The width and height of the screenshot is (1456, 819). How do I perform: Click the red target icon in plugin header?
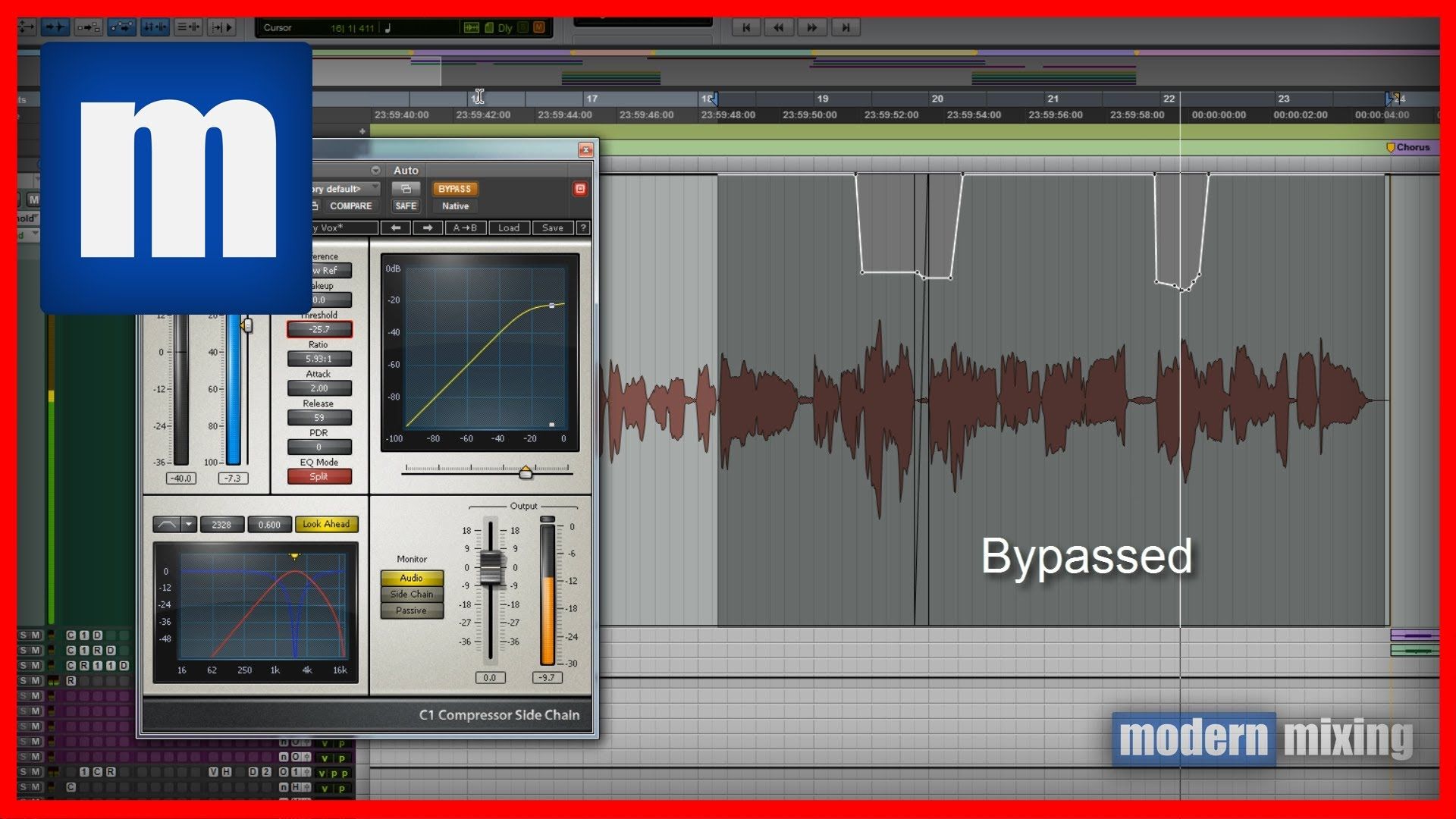pyautogui.click(x=580, y=189)
